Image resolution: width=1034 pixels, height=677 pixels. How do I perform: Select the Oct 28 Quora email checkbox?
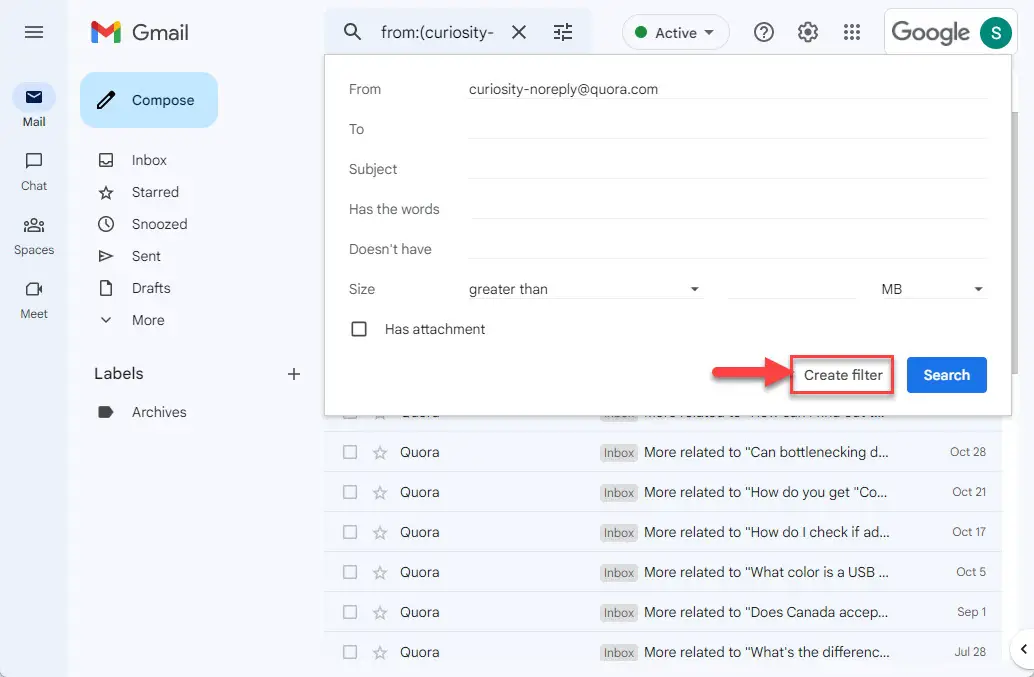coord(350,452)
